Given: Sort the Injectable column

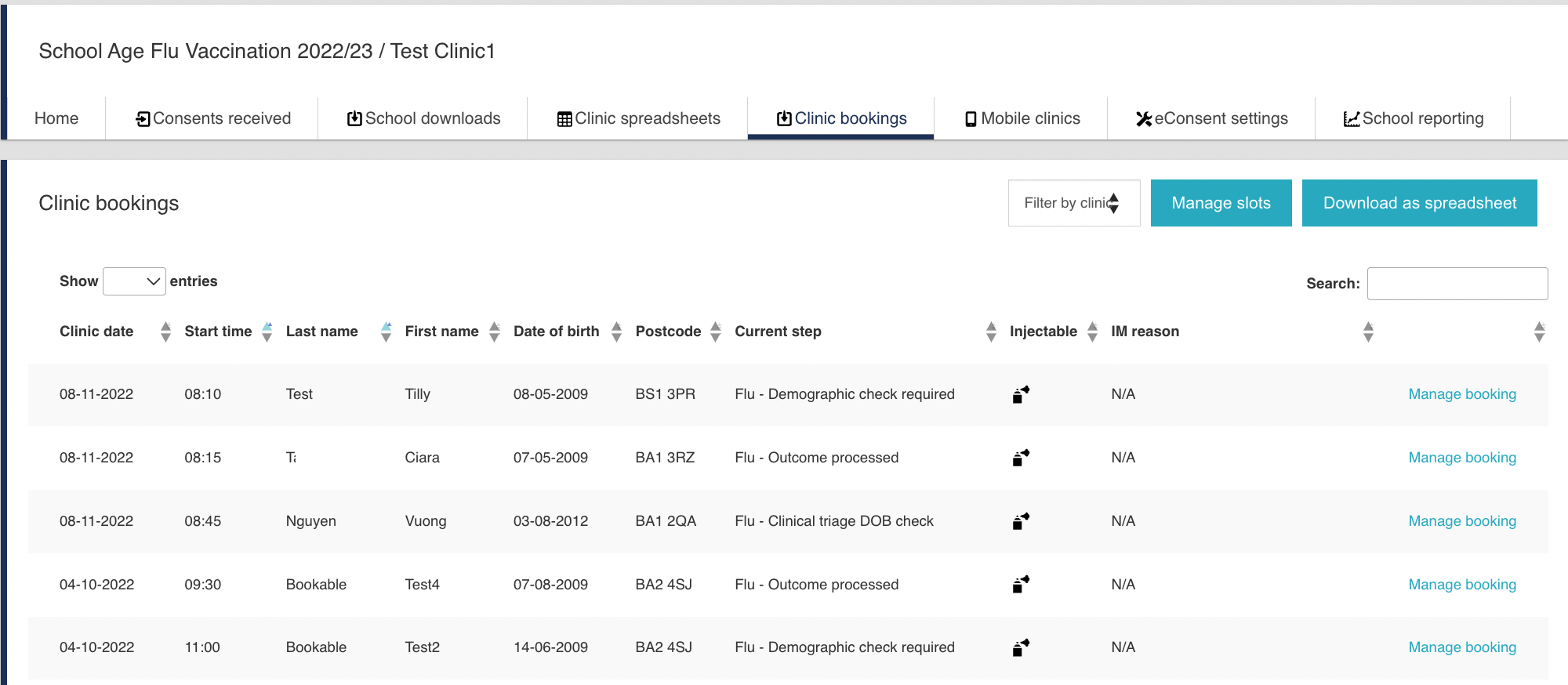Looking at the screenshot, I should pyautogui.click(x=1092, y=332).
